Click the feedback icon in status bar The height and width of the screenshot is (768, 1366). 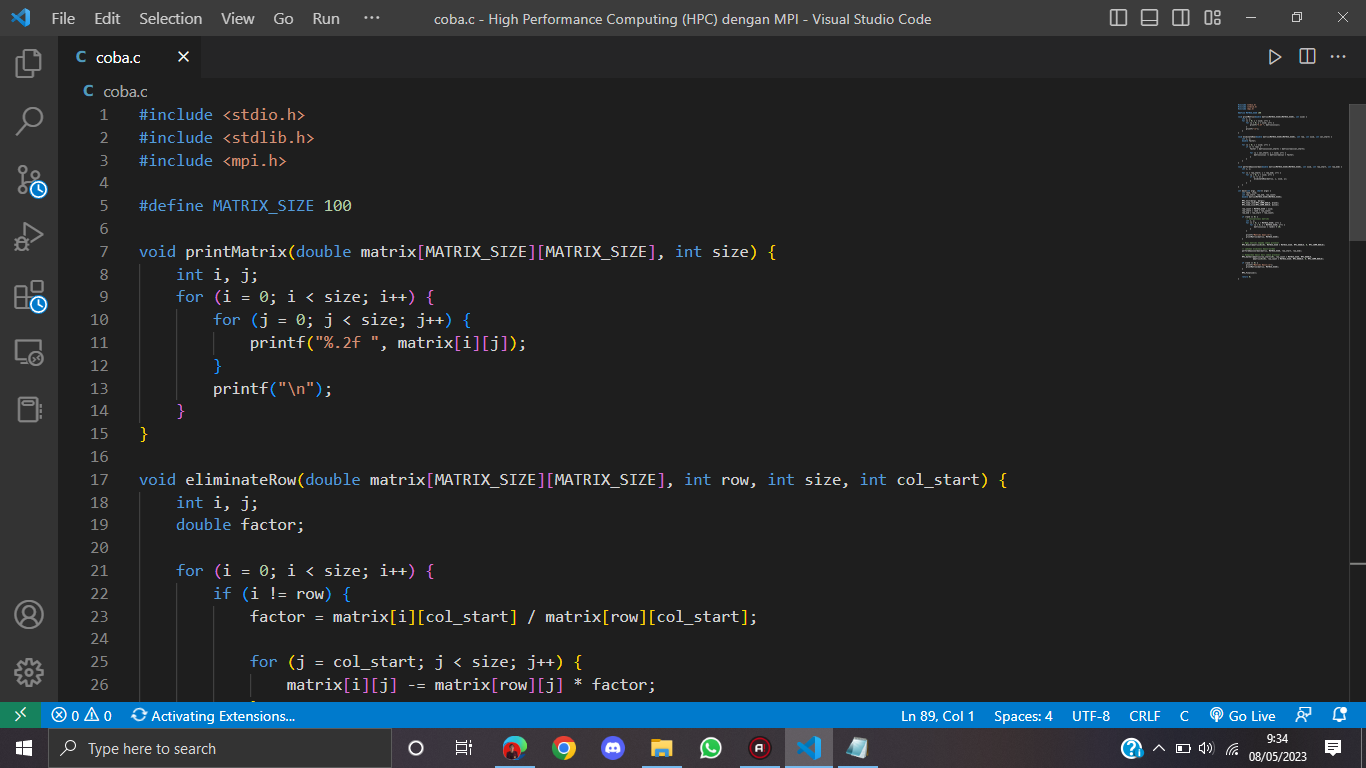click(x=1303, y=716)
